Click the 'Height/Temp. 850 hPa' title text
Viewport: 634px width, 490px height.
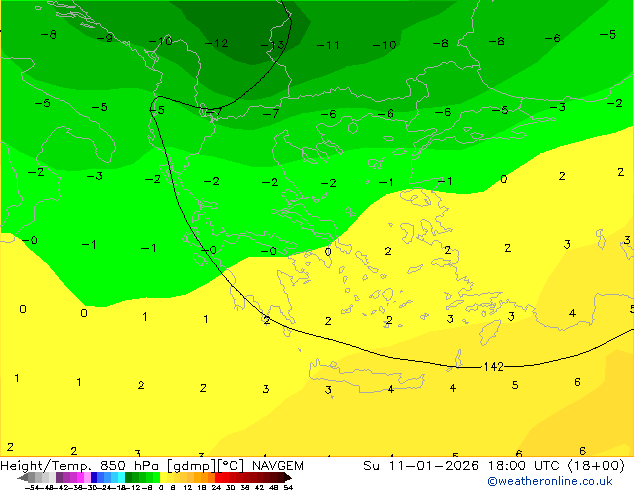point(79,466)
